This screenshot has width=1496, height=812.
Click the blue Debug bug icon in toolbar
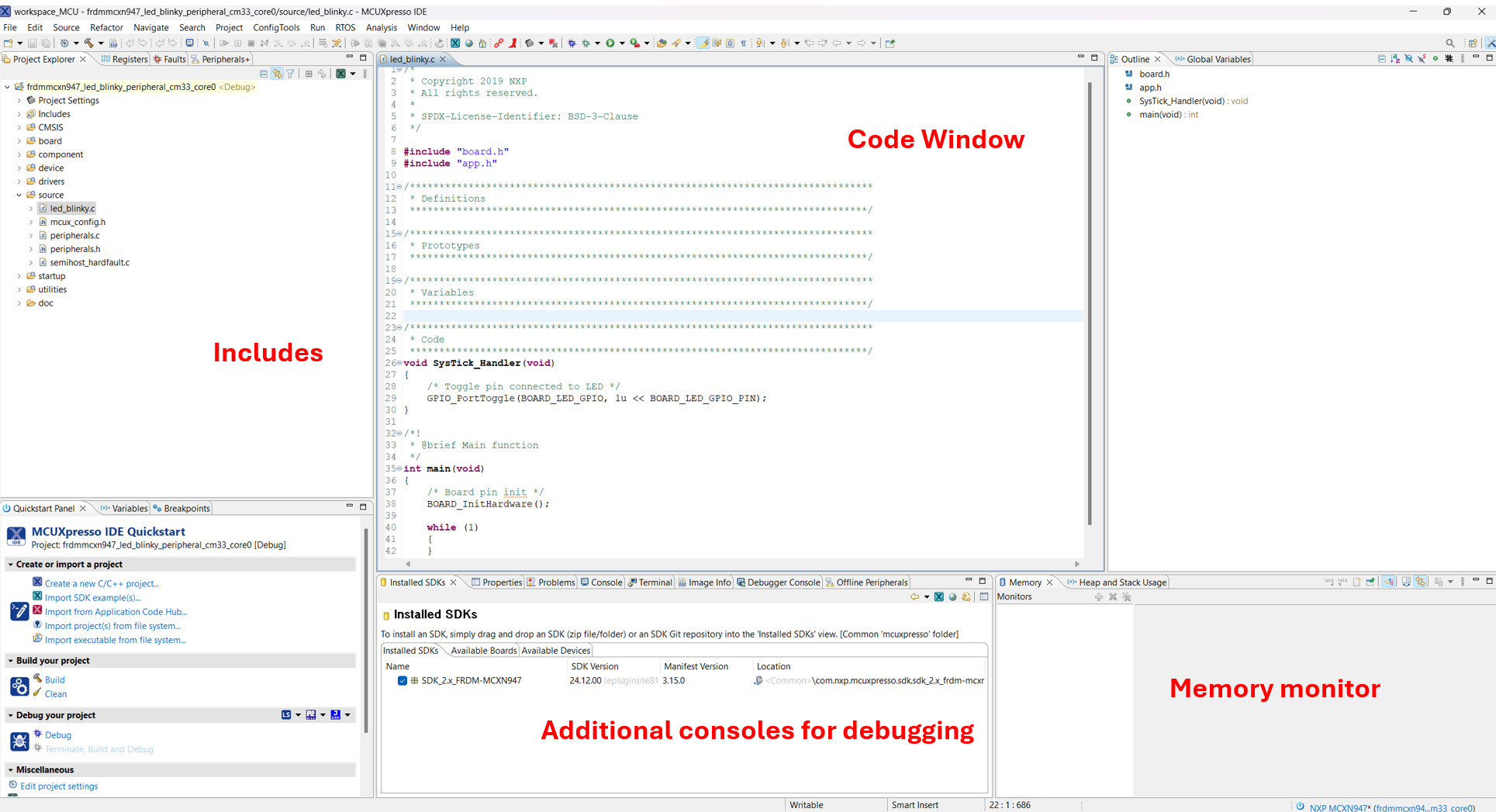[572, 43]
